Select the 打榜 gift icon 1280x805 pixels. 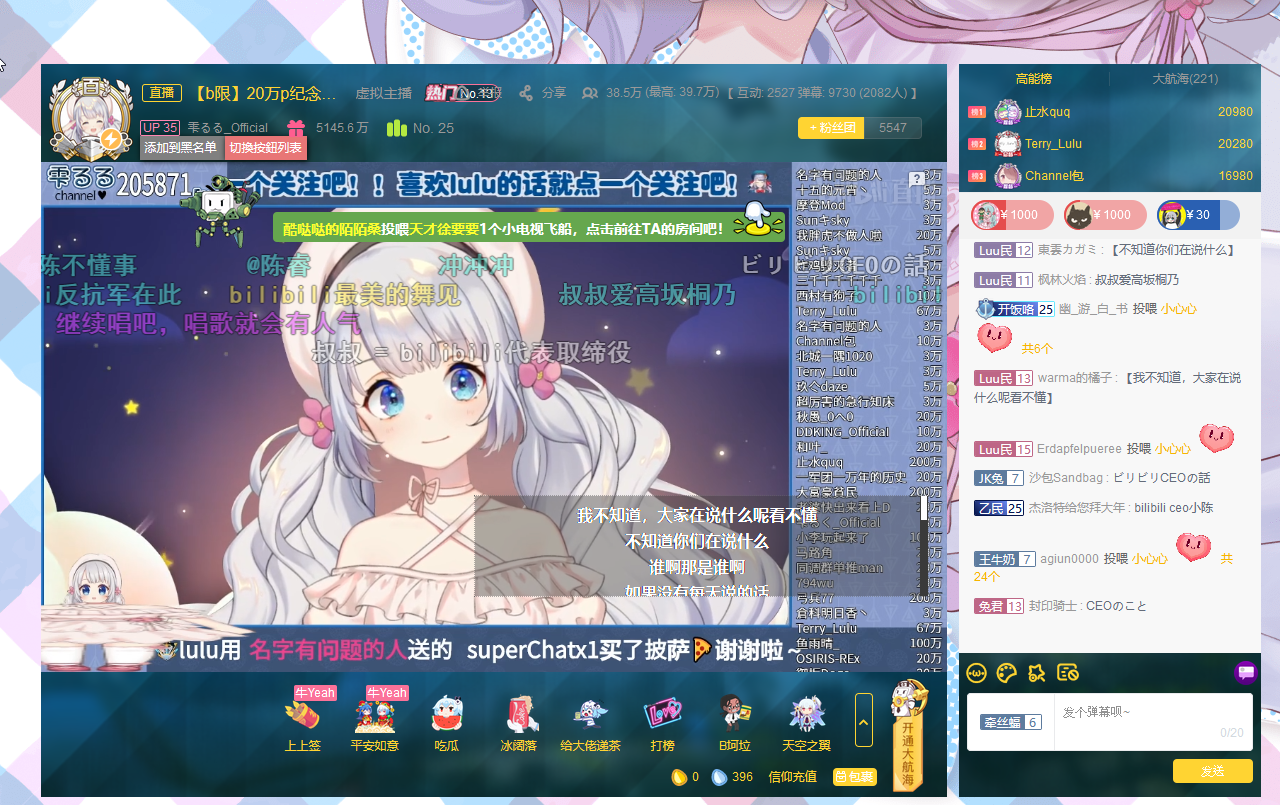click(x=662, y=714)
